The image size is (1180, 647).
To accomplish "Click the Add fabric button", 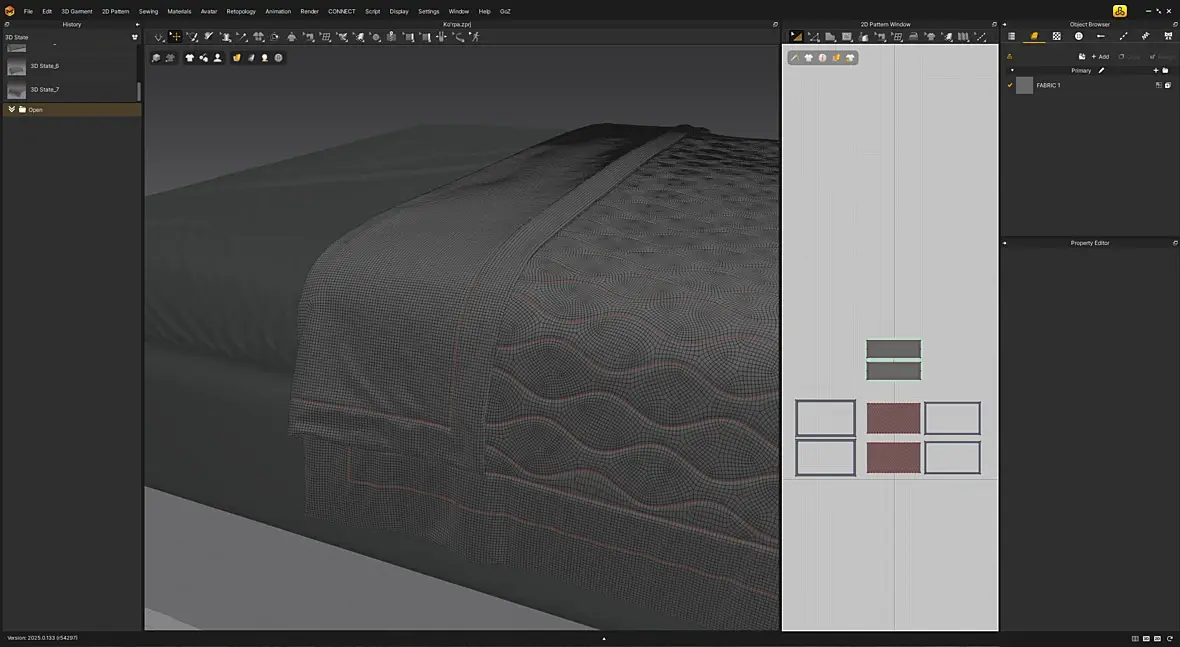I will 1100,56.
